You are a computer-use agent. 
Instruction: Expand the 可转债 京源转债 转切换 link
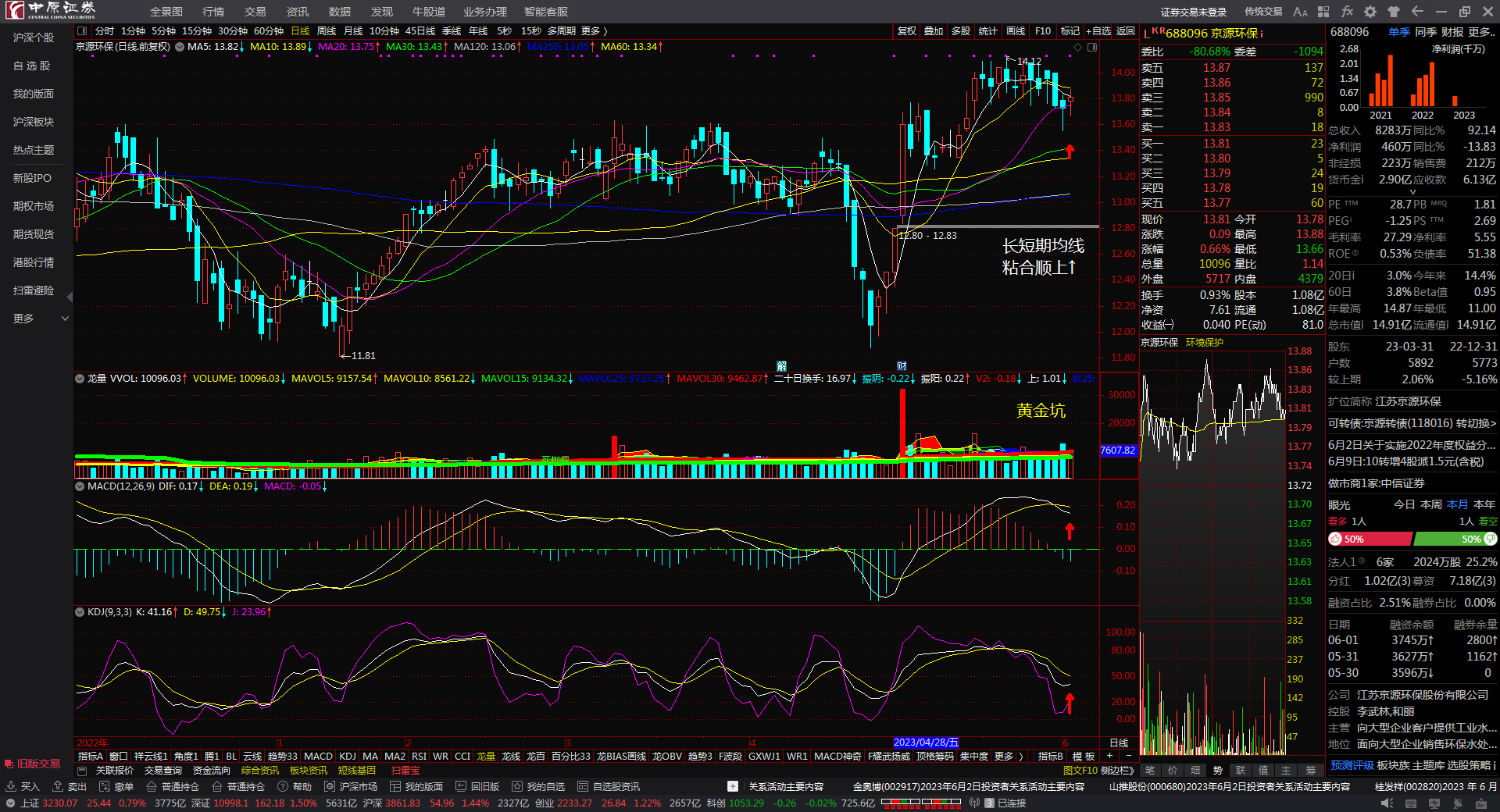1412,423
